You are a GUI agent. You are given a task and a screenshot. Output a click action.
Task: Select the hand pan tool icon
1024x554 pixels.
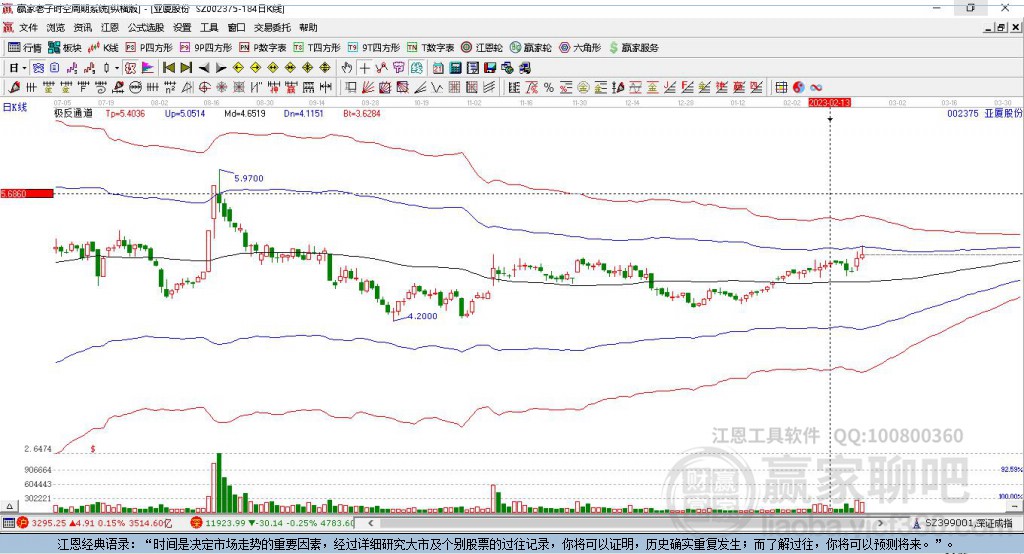347,67
